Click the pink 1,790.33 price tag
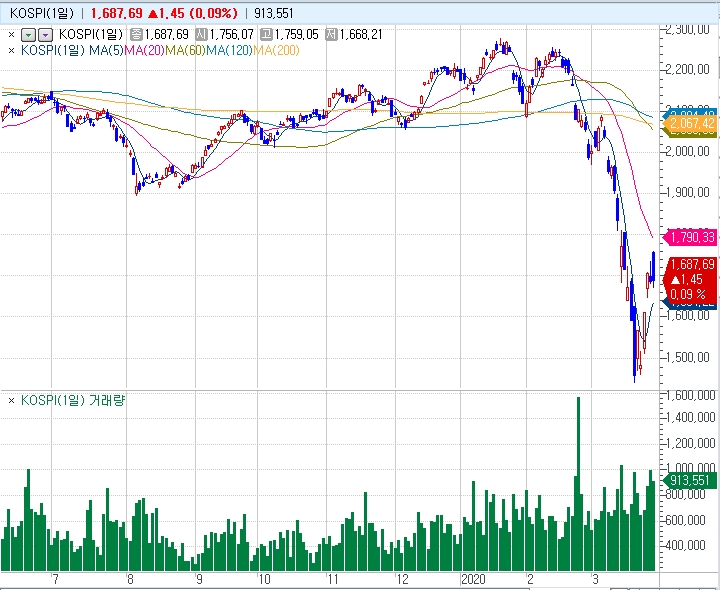 click(690, 237)
